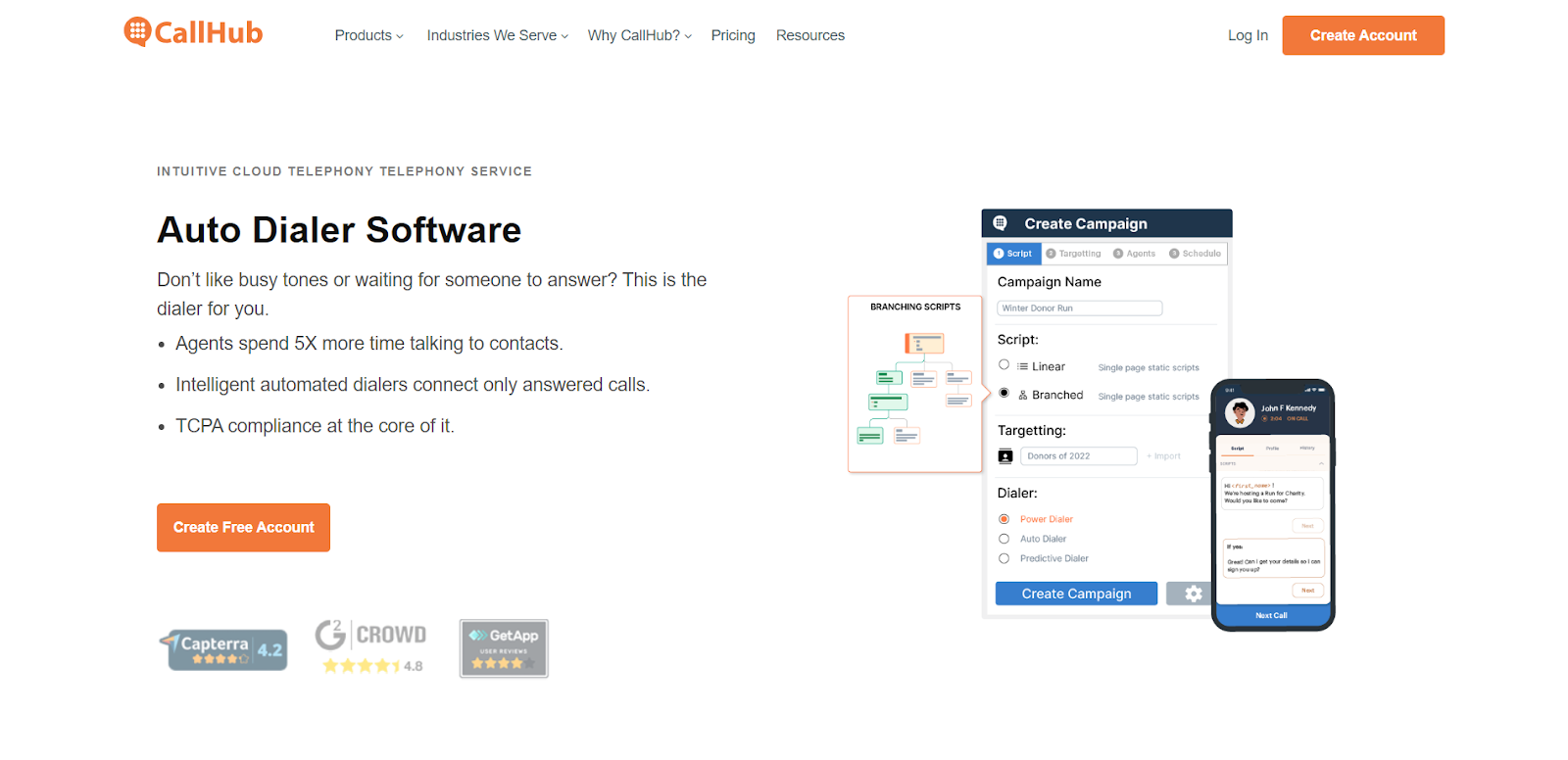Click the Log In link
The image size is (1568, 760).
click(x=1248, y=35)
